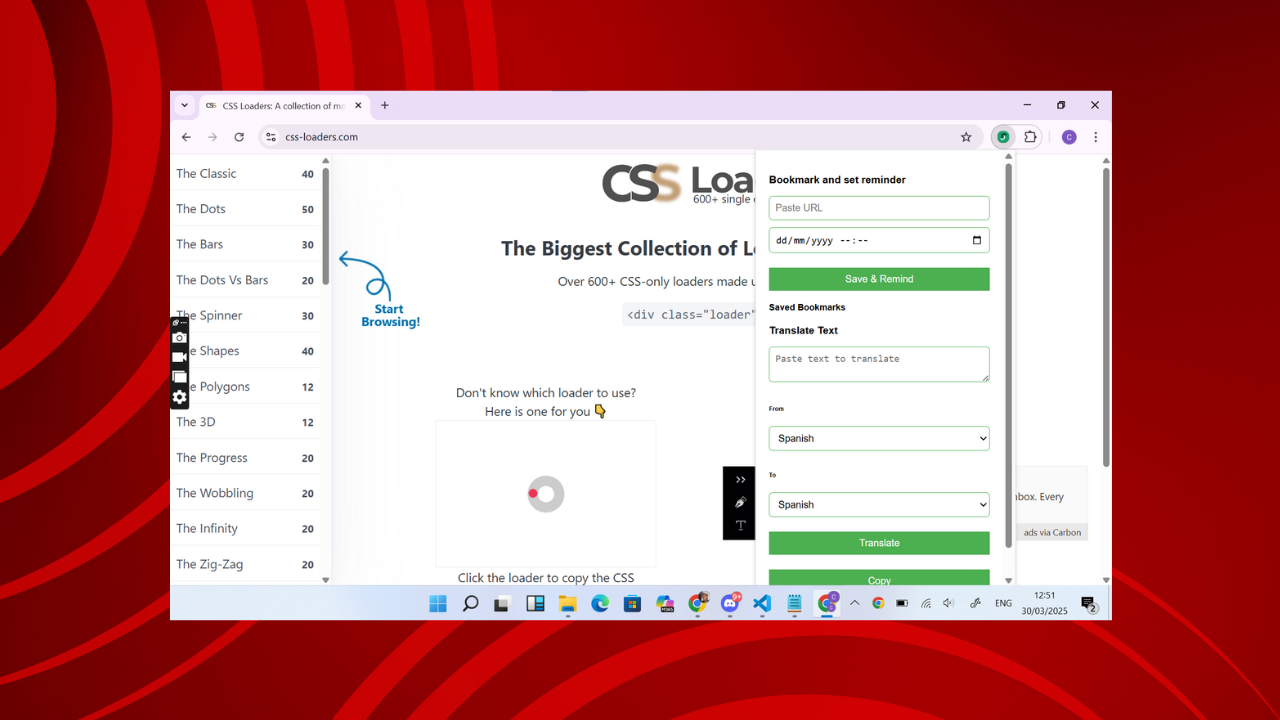Click the green extension icon in Chrome toolbar
This screenshot has height=720, width=1280.
1003,137
